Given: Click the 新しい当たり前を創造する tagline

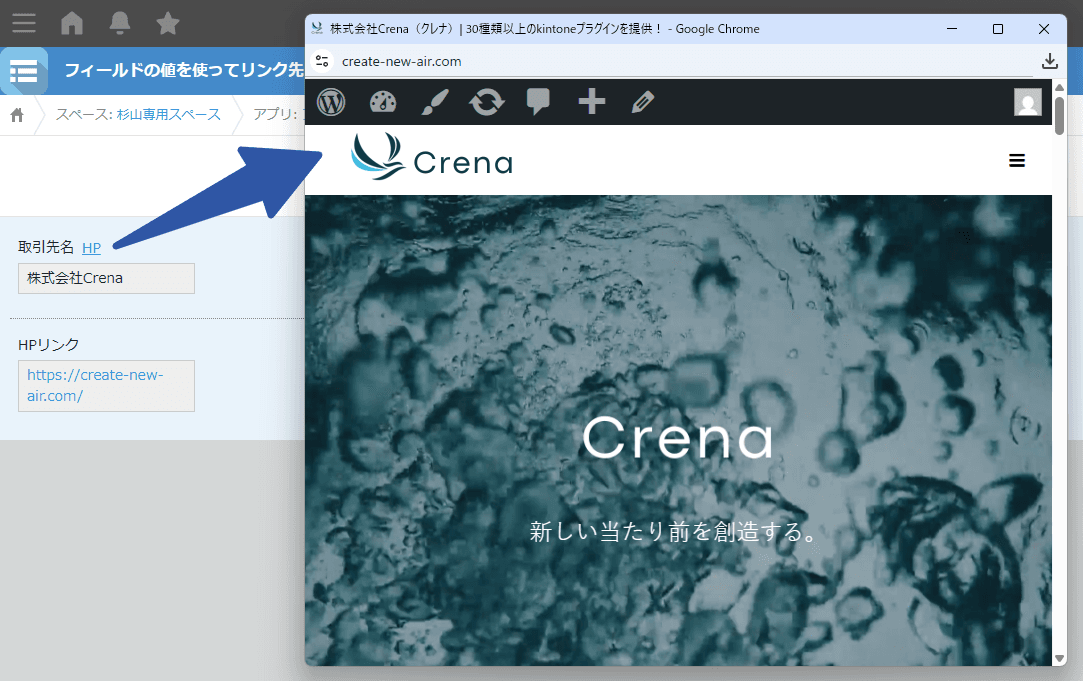Looking at the screenshot, I should (x=675, y=532).
